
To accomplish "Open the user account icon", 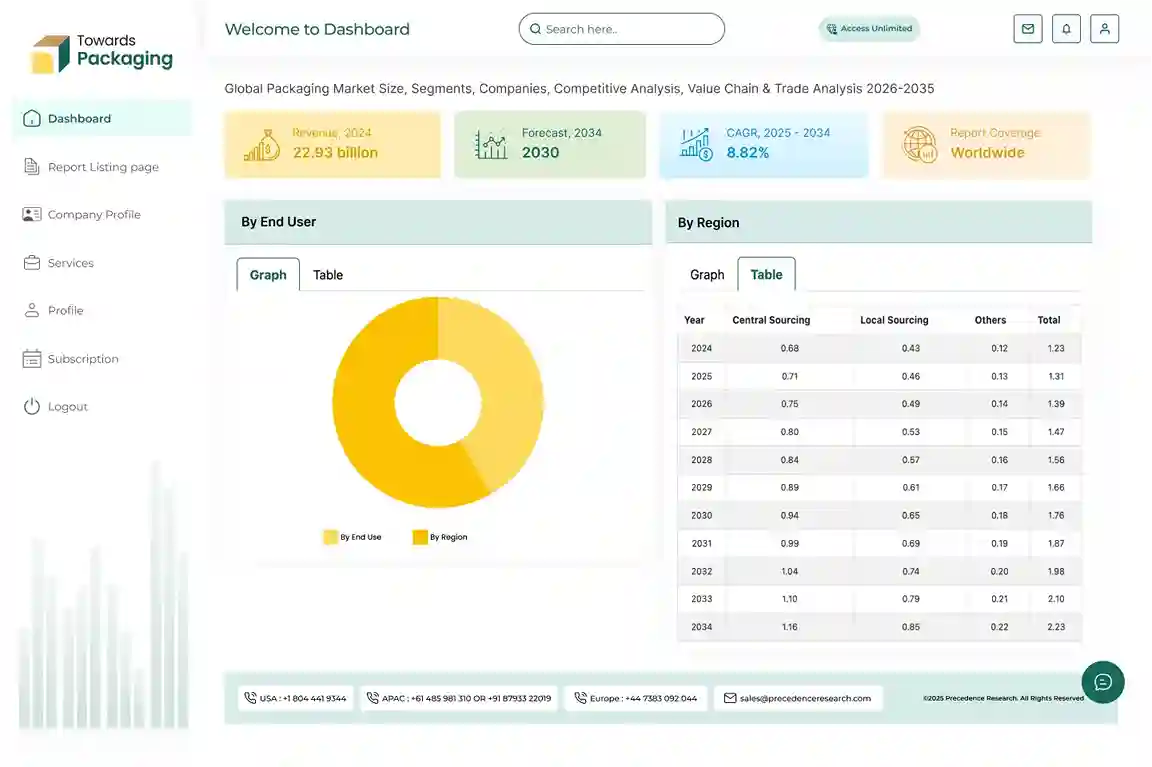I will click(x=1104, y=29).
